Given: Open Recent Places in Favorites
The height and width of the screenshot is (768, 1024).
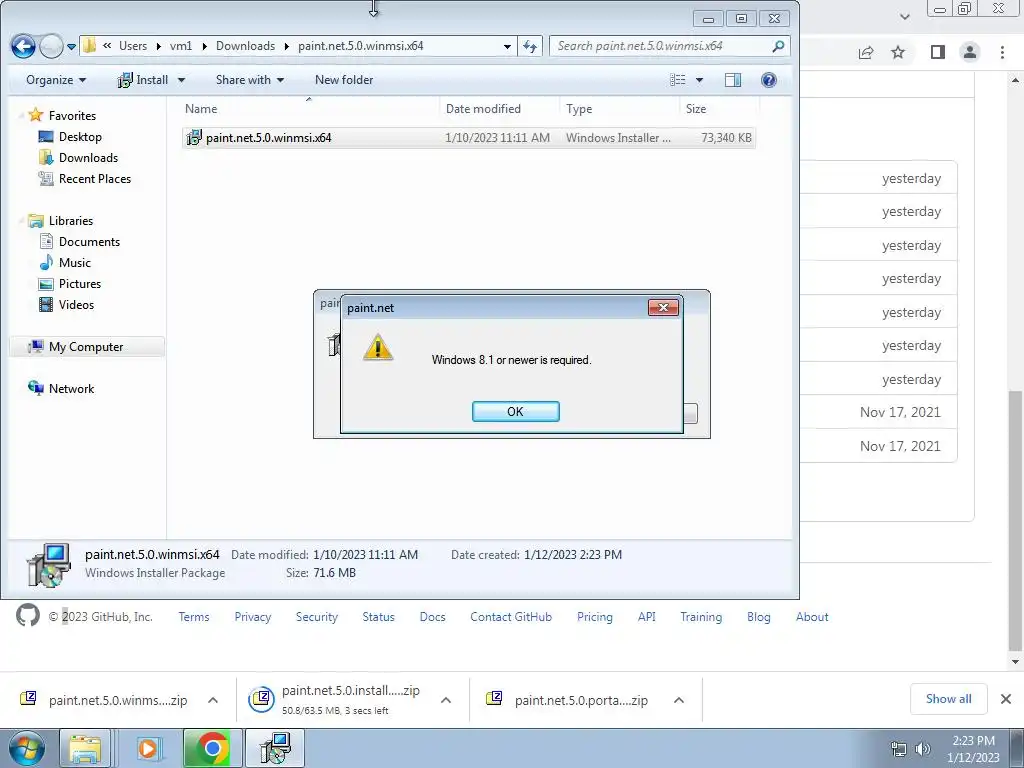Looking at the screenshot, I should tap(95, 178).
